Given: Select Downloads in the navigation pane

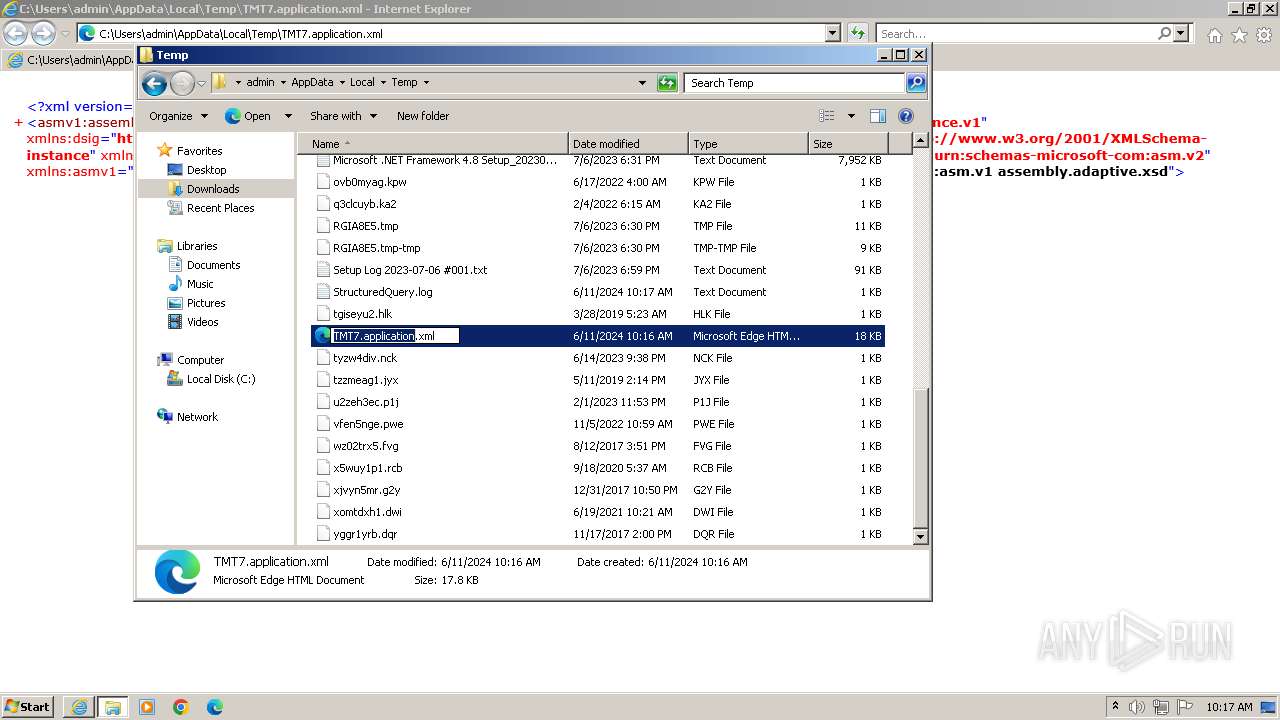Looking at the screenshot, I should point(213,189).
